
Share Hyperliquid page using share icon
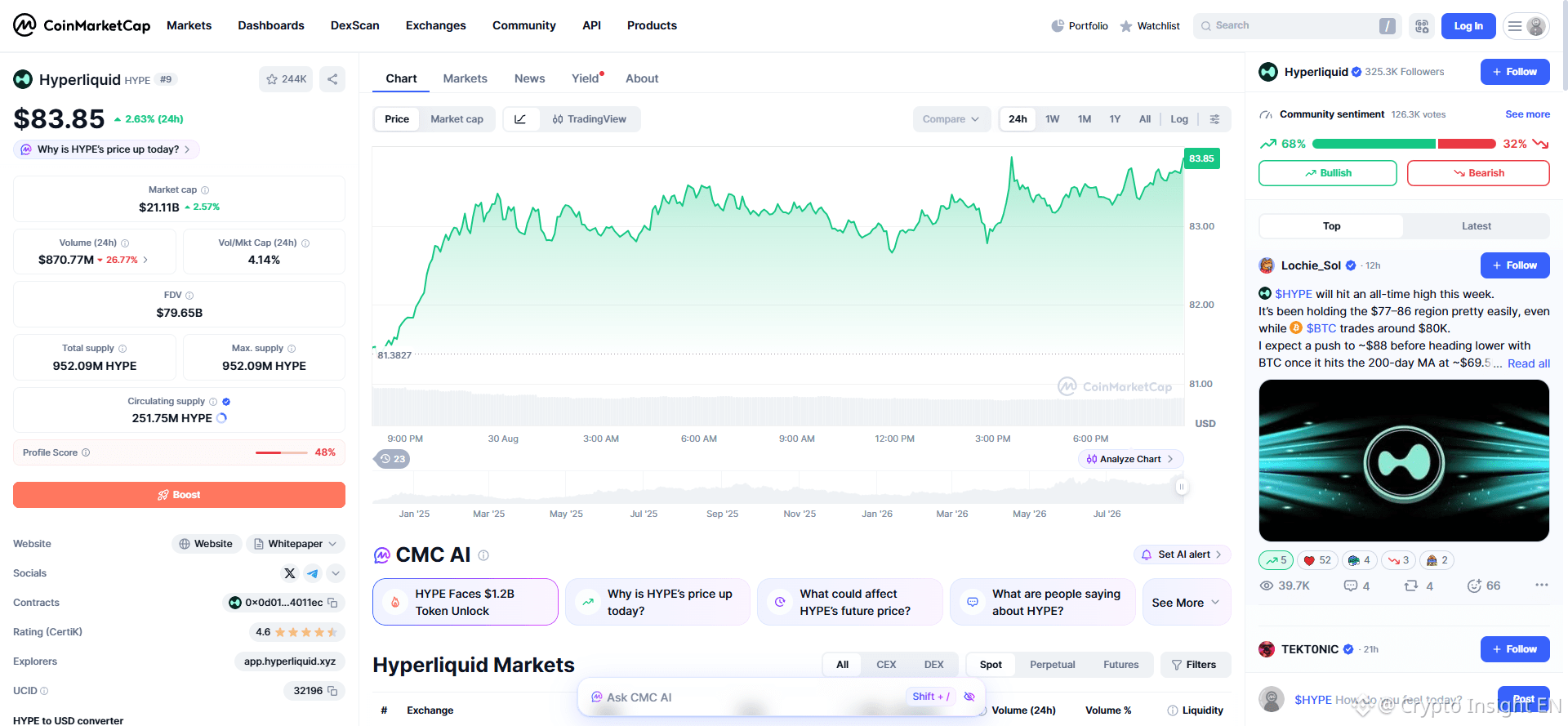pyautogui.click(x=332, y=79)
